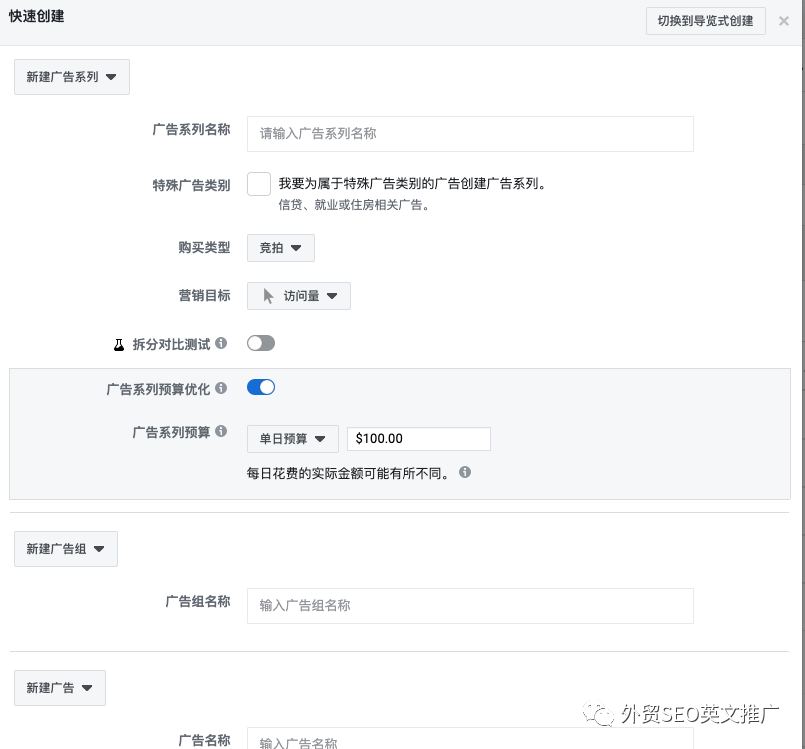
Task: Enable the 拆分对比测试 toggle
Action: tap(260, 342)
